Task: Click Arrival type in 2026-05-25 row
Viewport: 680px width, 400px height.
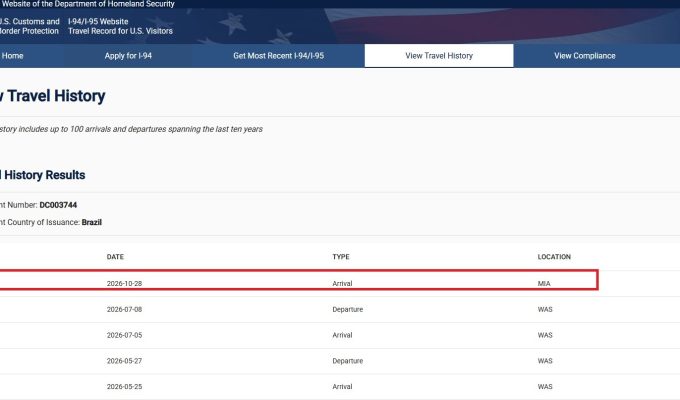Action: pos(342,387)
